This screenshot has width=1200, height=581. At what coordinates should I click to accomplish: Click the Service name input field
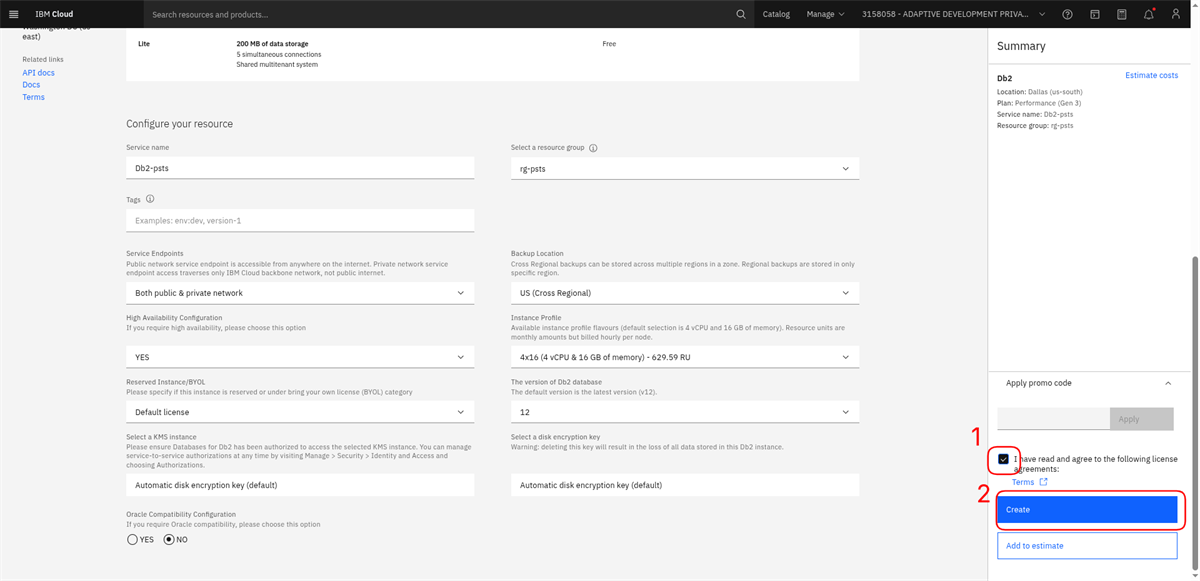[x=300, y=168]
